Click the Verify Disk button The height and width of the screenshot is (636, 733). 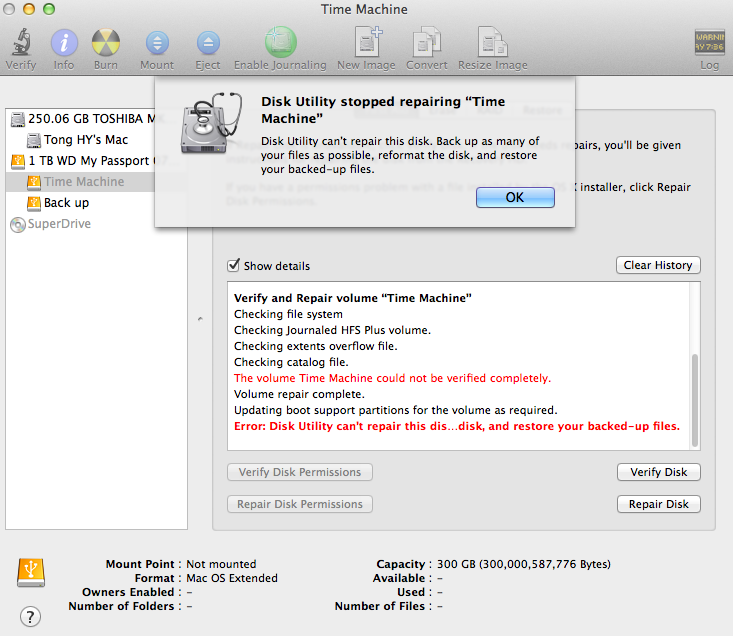(x=659, y=472)
